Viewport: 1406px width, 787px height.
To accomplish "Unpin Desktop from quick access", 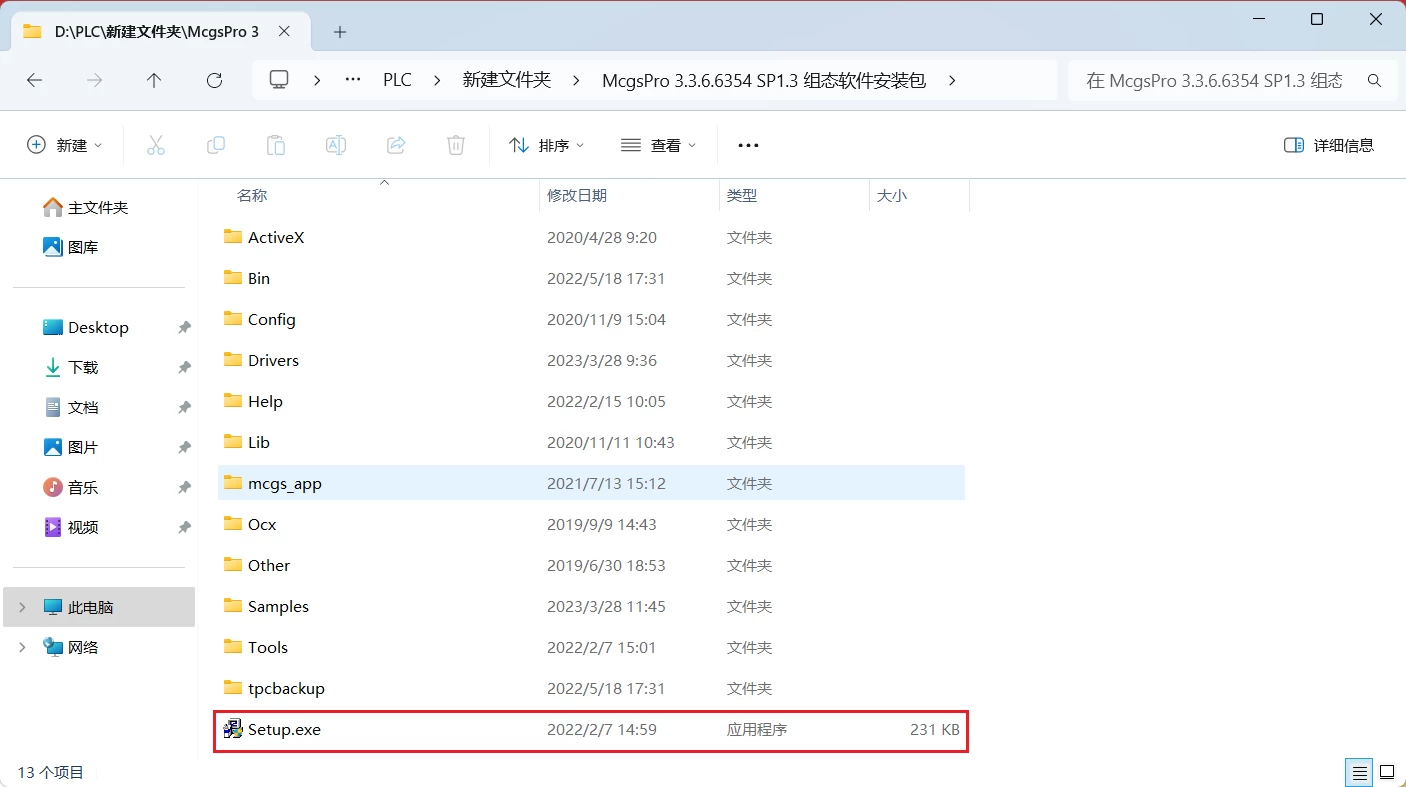I will pyautogui.click(x=184, y=327).
